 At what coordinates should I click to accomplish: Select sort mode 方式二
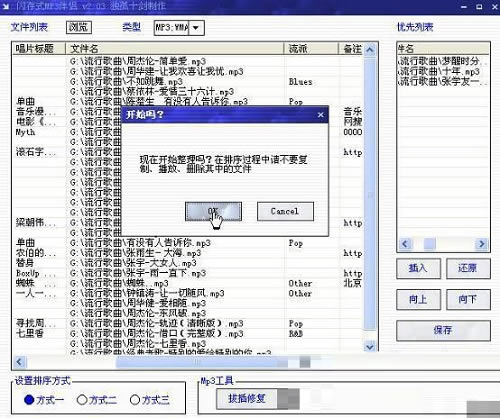(97, 400)
